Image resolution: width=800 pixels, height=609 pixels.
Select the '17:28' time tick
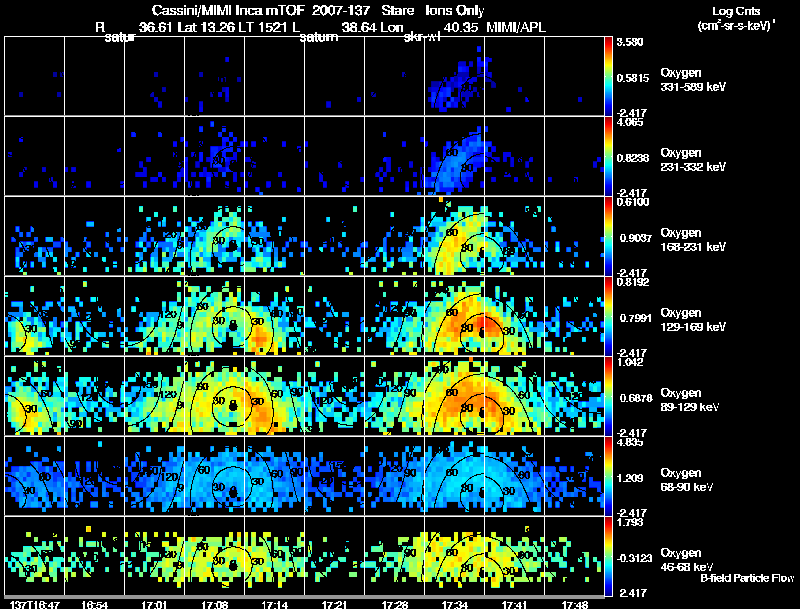[394, 604]
